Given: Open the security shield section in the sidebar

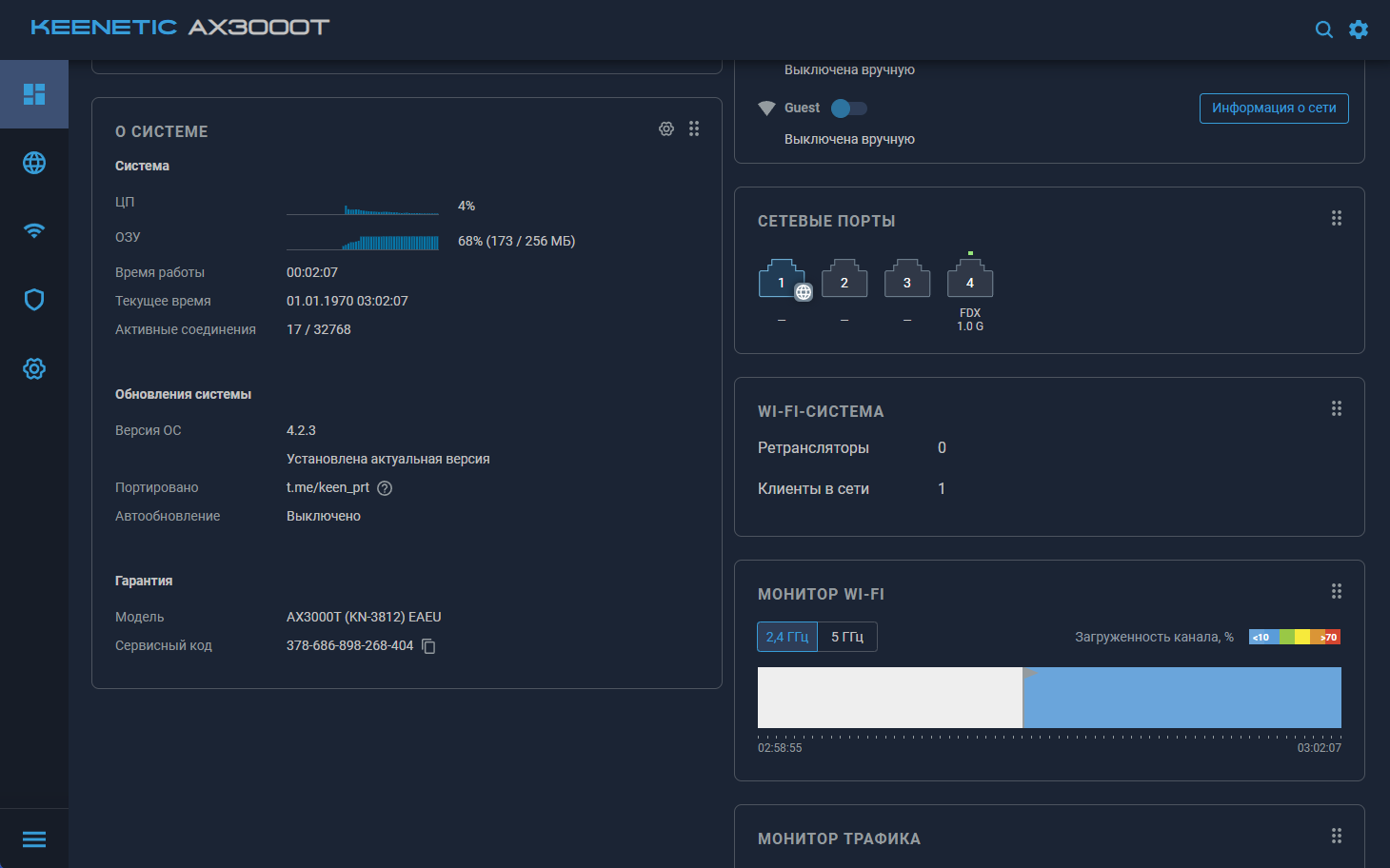Looking at the screenshot, I should coord(34,300).
